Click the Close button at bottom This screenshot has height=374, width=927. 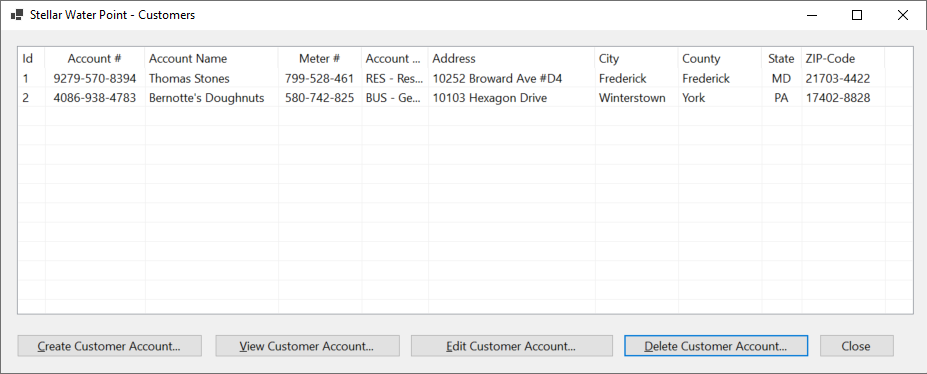(x=856, y=346)
